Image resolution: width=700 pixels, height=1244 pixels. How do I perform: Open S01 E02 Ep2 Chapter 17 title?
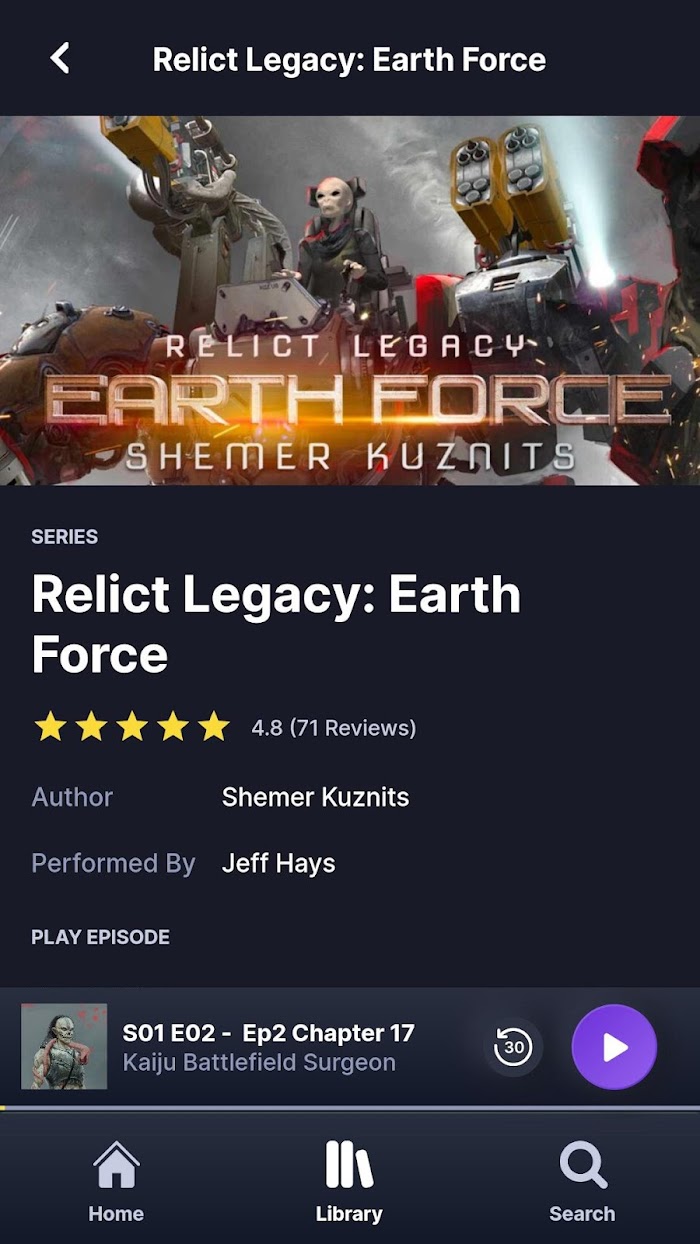tap(268, 1033)
